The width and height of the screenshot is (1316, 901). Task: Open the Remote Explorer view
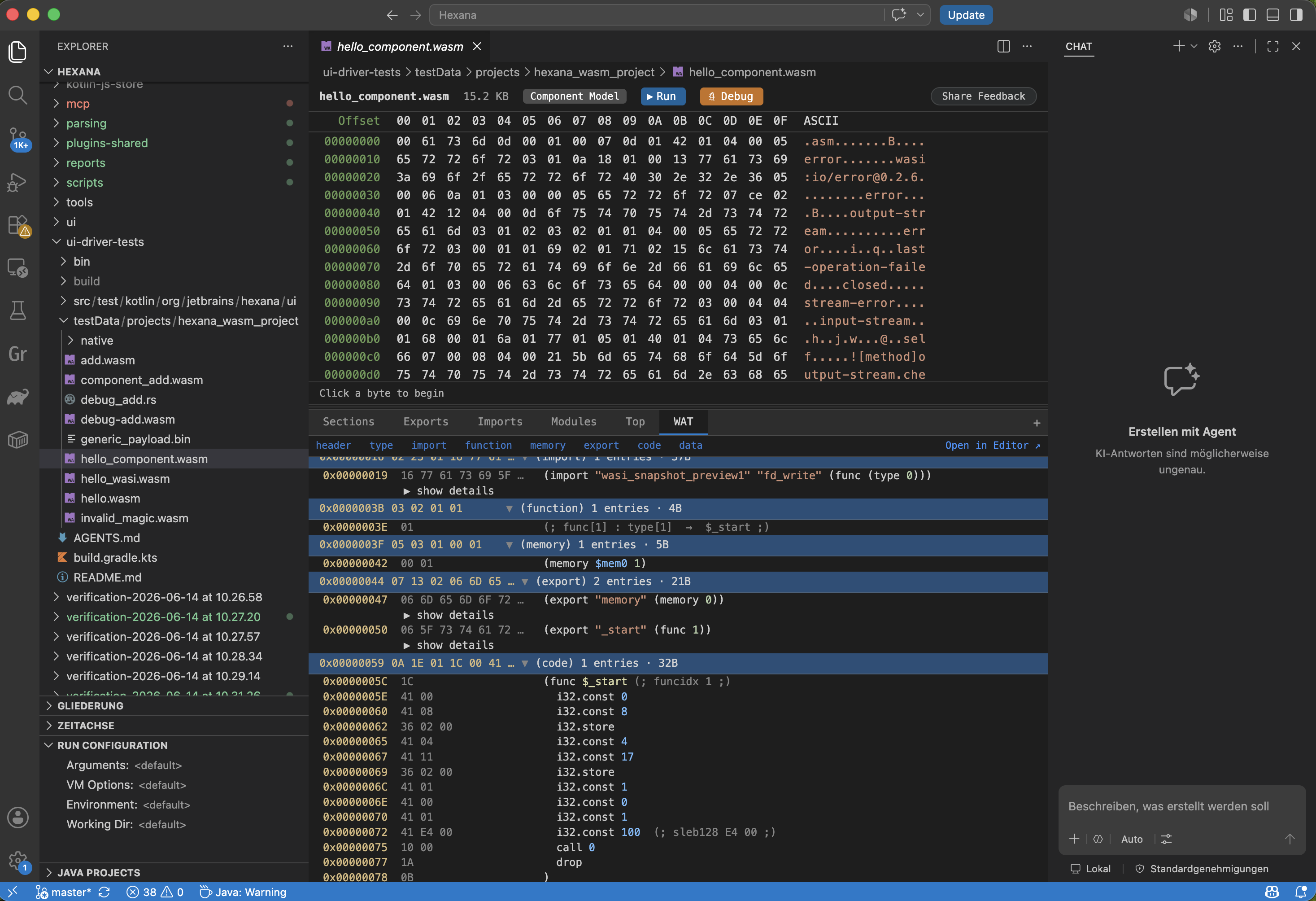[17, 268]
